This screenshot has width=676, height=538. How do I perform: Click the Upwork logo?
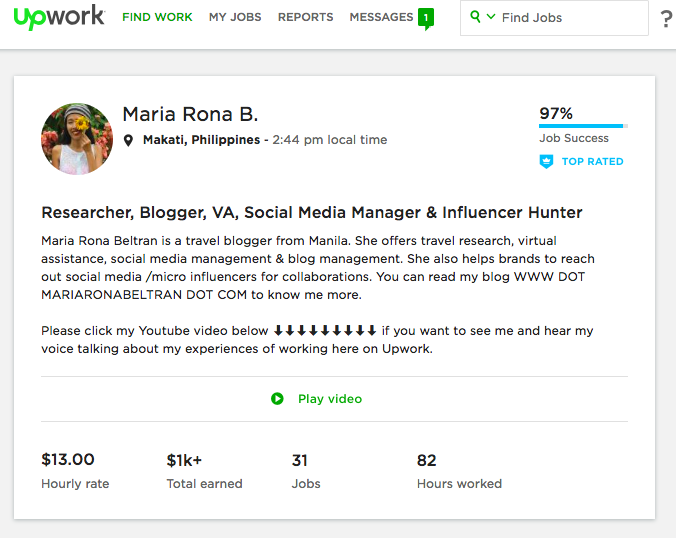click(x=59, y=17)
